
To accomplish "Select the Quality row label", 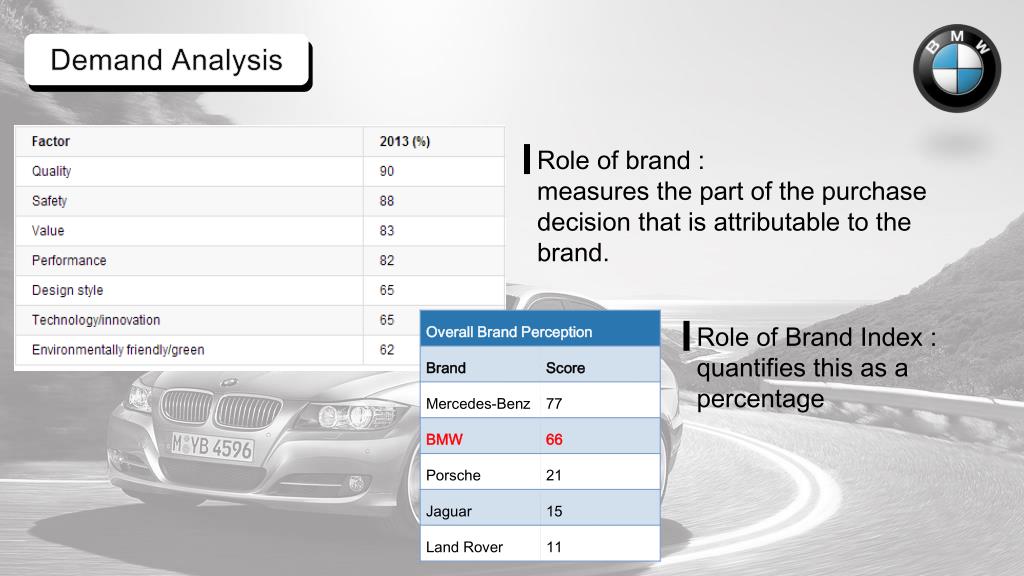I will pos(52,171).
